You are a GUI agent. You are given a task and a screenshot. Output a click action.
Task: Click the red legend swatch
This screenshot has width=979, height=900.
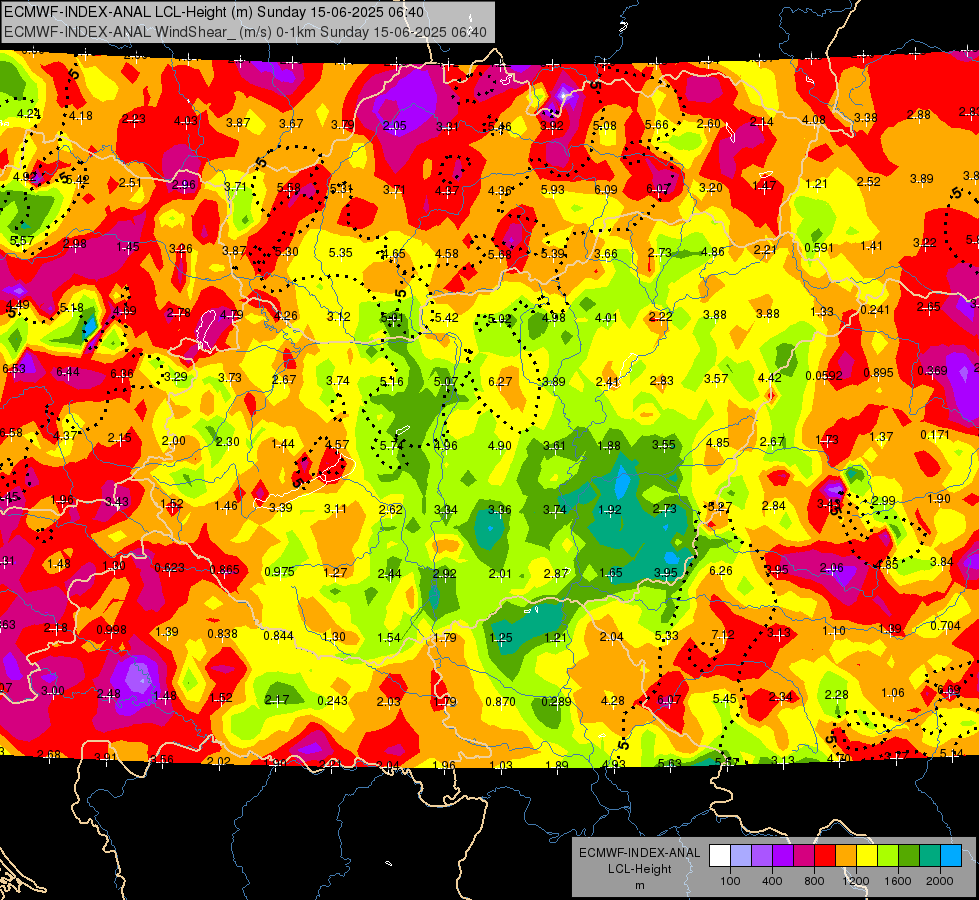coord(825,856)
